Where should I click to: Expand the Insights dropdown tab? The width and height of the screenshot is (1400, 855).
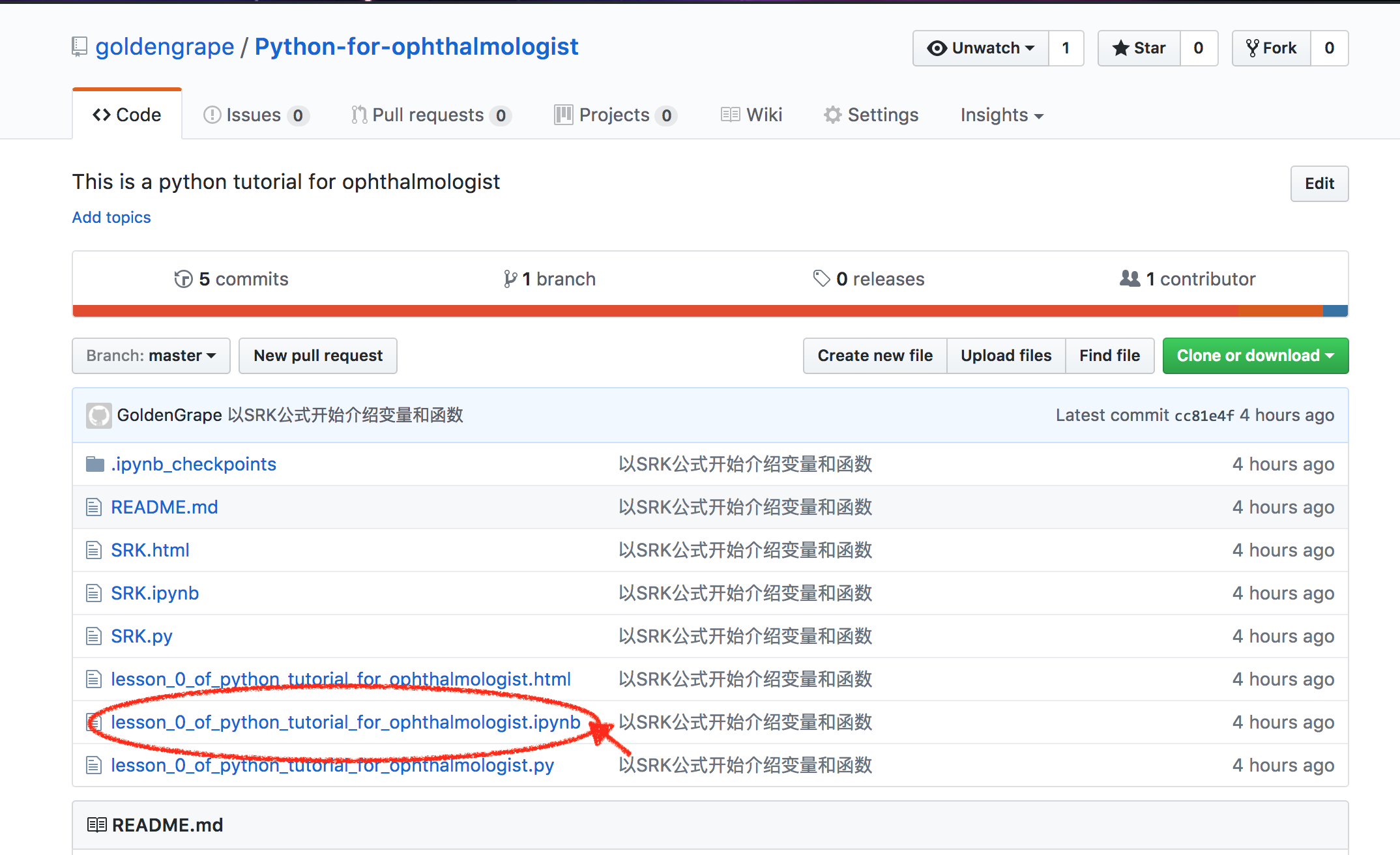[x=1001, y=115]
